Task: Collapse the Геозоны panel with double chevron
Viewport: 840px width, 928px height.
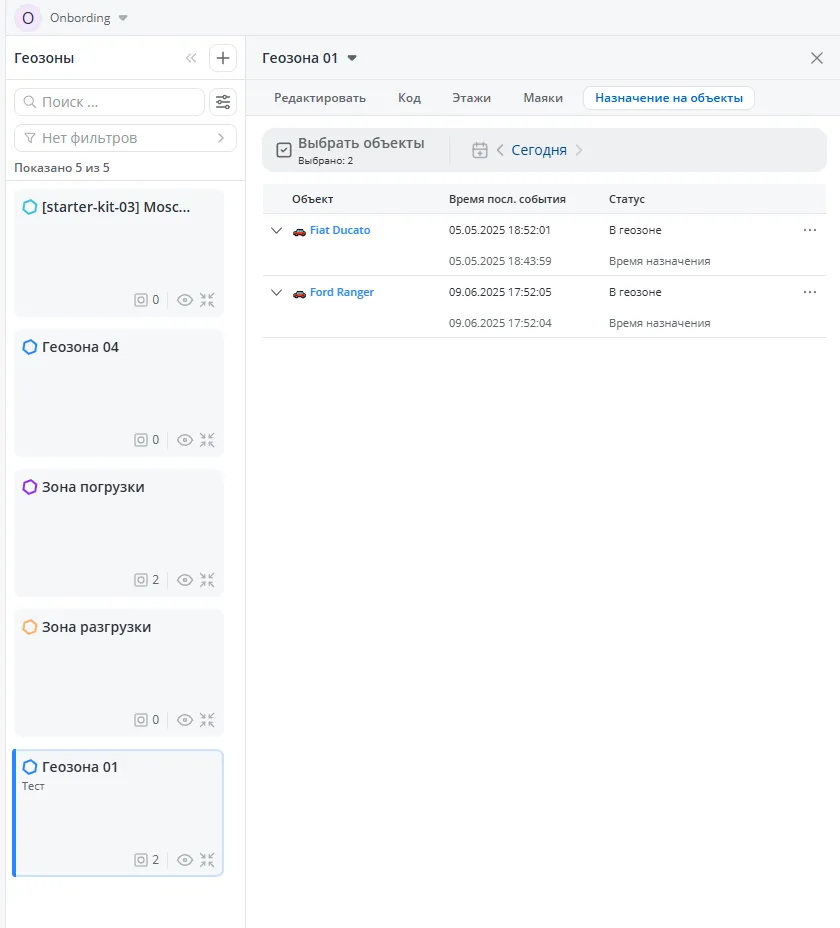Action: tap(191, 58)
